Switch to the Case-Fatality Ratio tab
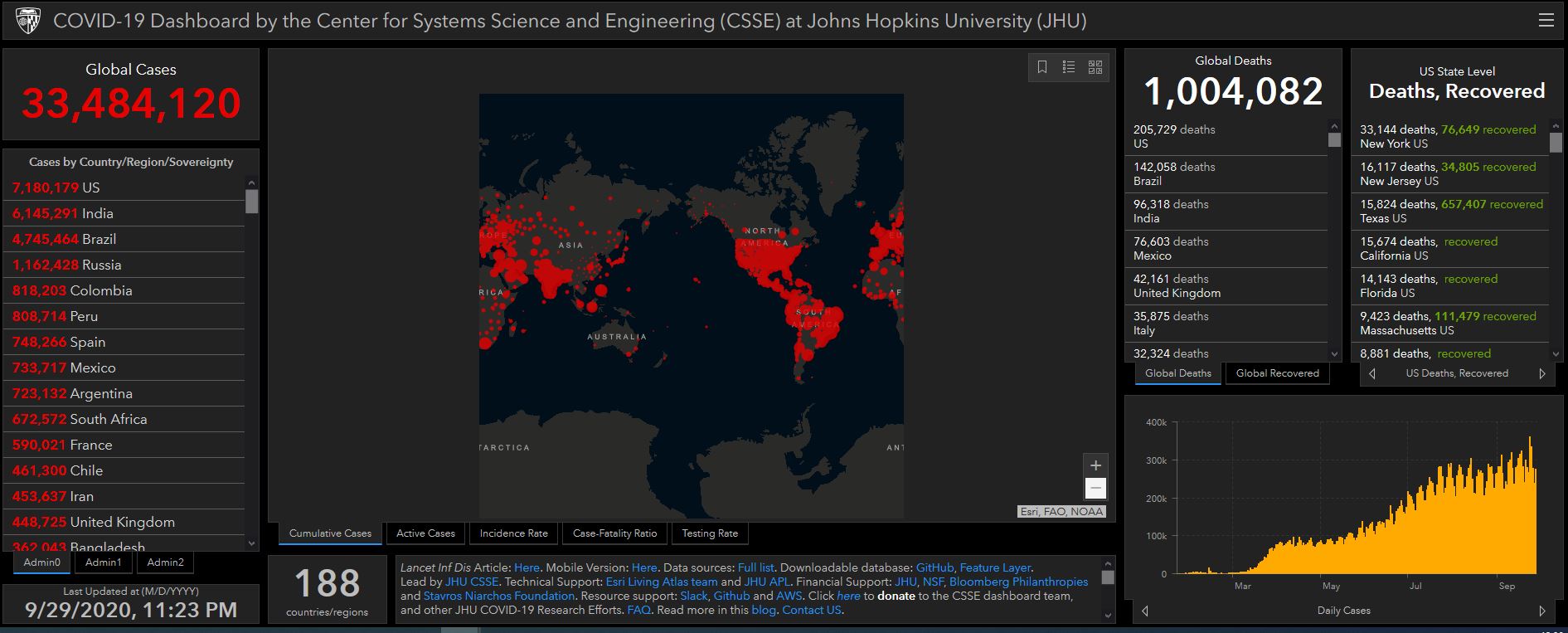Viewport: 1568px width, 633px height. coord(614,533)
